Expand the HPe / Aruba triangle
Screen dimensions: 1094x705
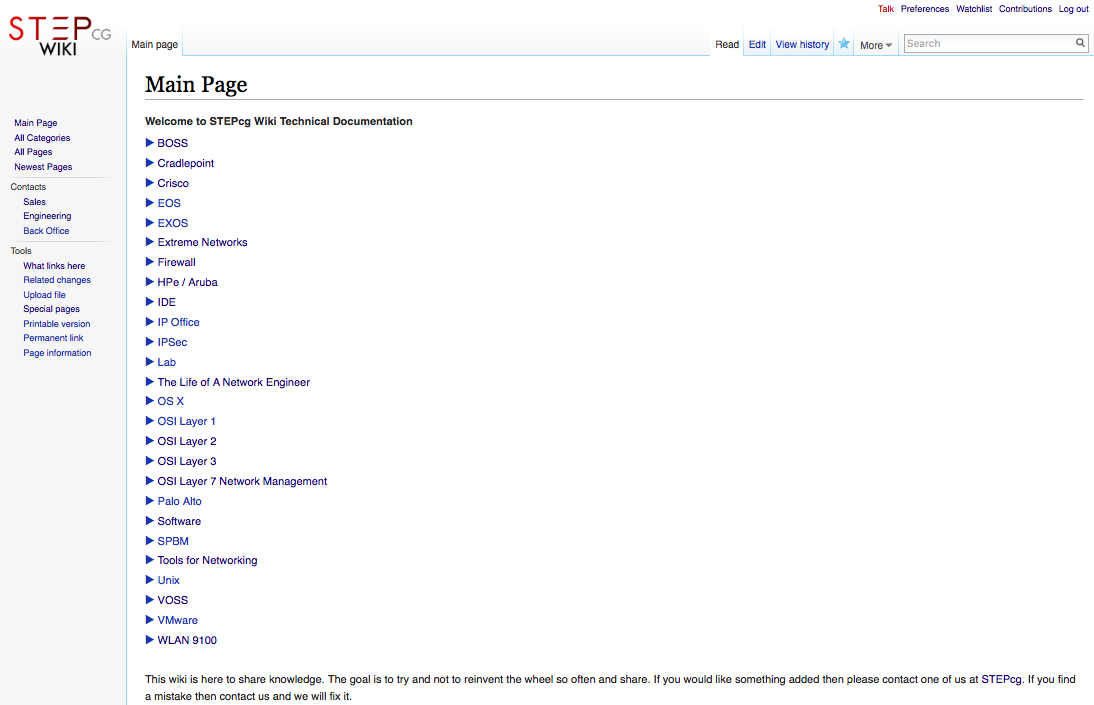coord(149,282)
